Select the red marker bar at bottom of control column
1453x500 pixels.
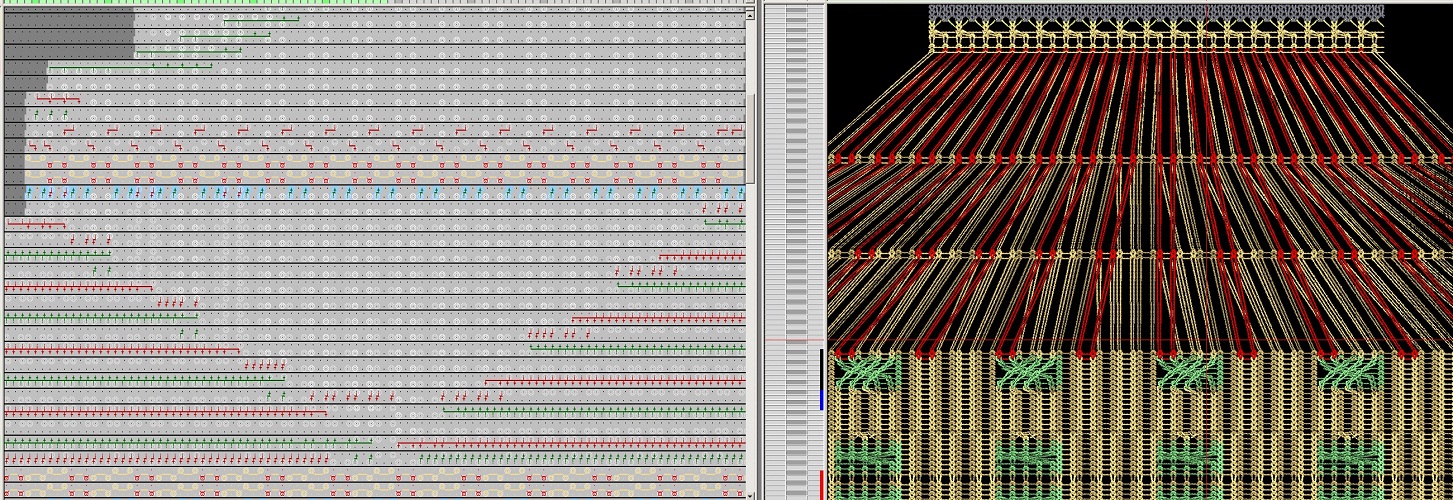click(x=821, y=485)
